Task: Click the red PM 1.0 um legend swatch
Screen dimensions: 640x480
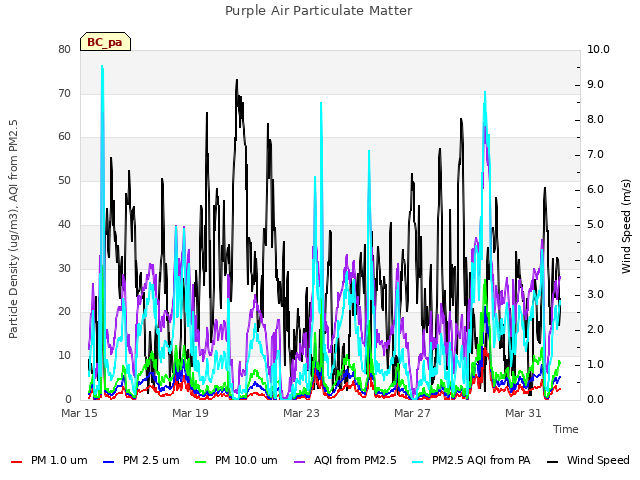Action: pyautogui.click(x=16, y=461)
